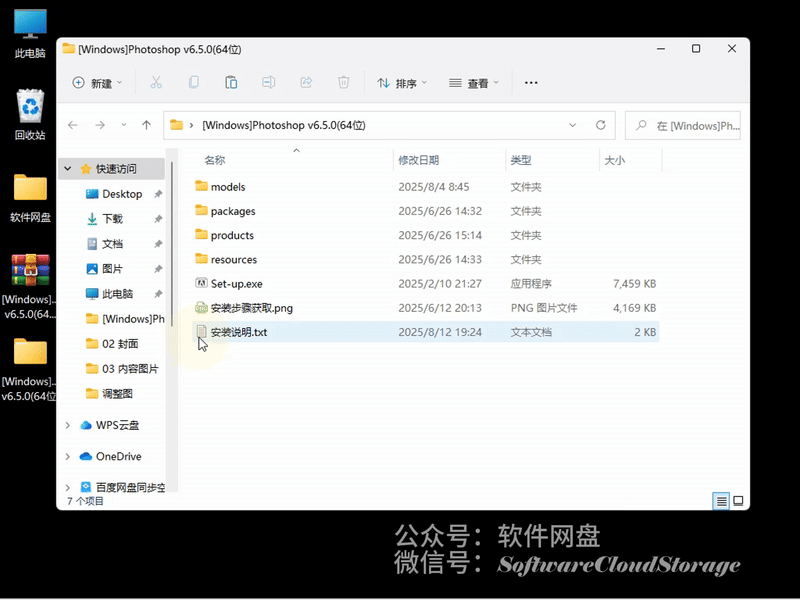The height and width of the screenshot is (600, 800).
Task: Click the Back navigation button
Action: [73, 125]
